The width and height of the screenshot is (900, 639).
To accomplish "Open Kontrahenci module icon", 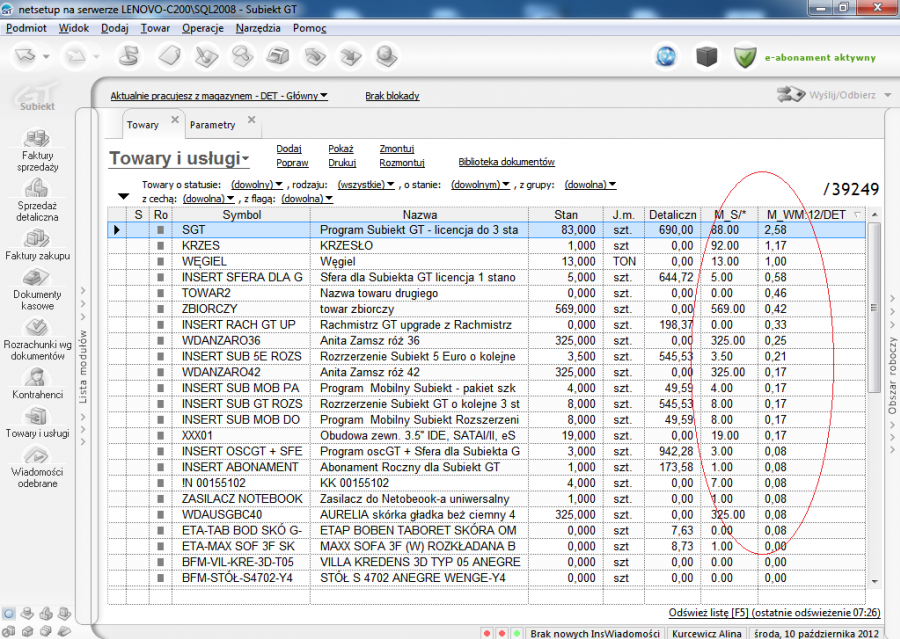I will 37,377.
